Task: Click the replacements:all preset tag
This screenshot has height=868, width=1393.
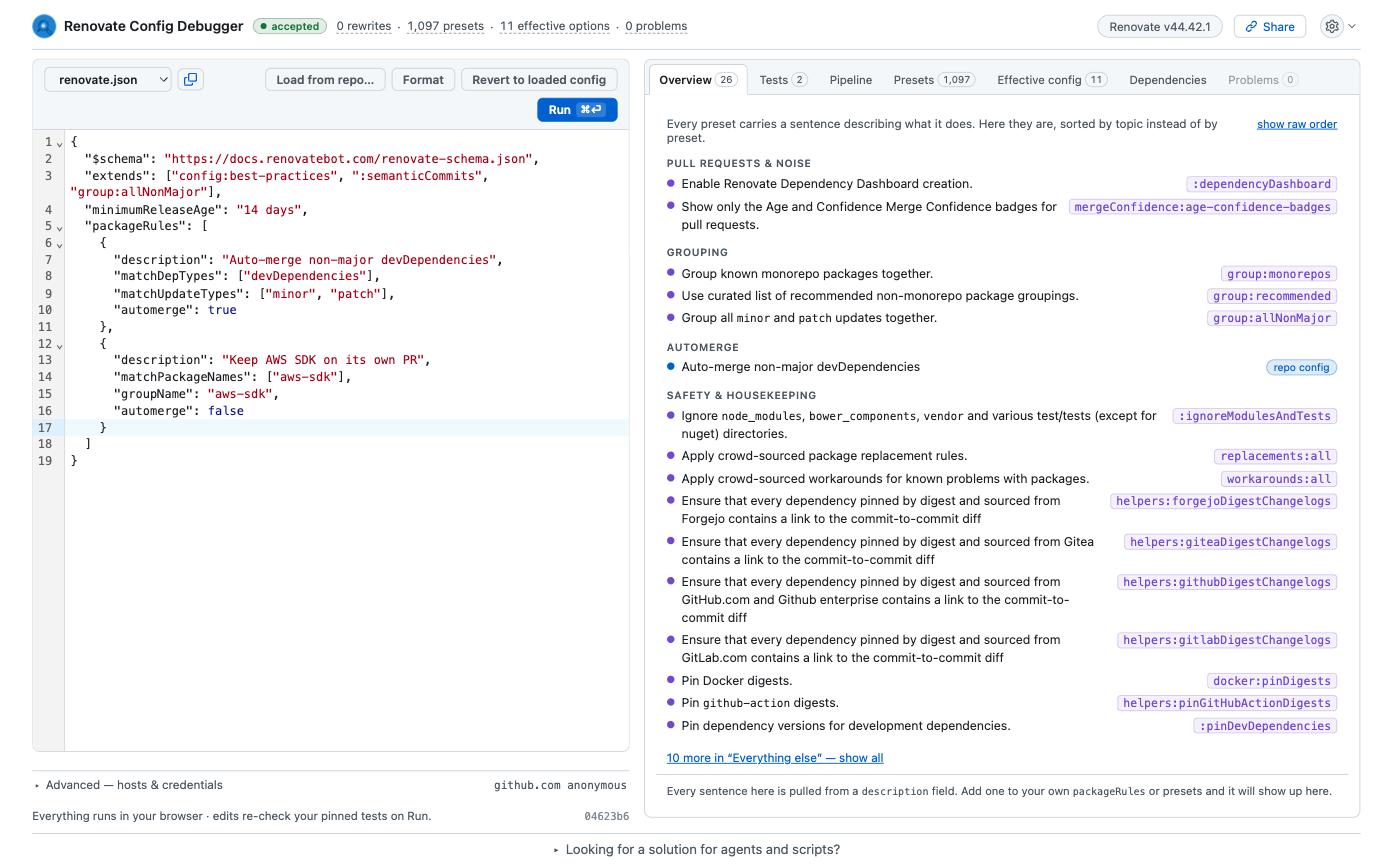Action: (1276, 456)
